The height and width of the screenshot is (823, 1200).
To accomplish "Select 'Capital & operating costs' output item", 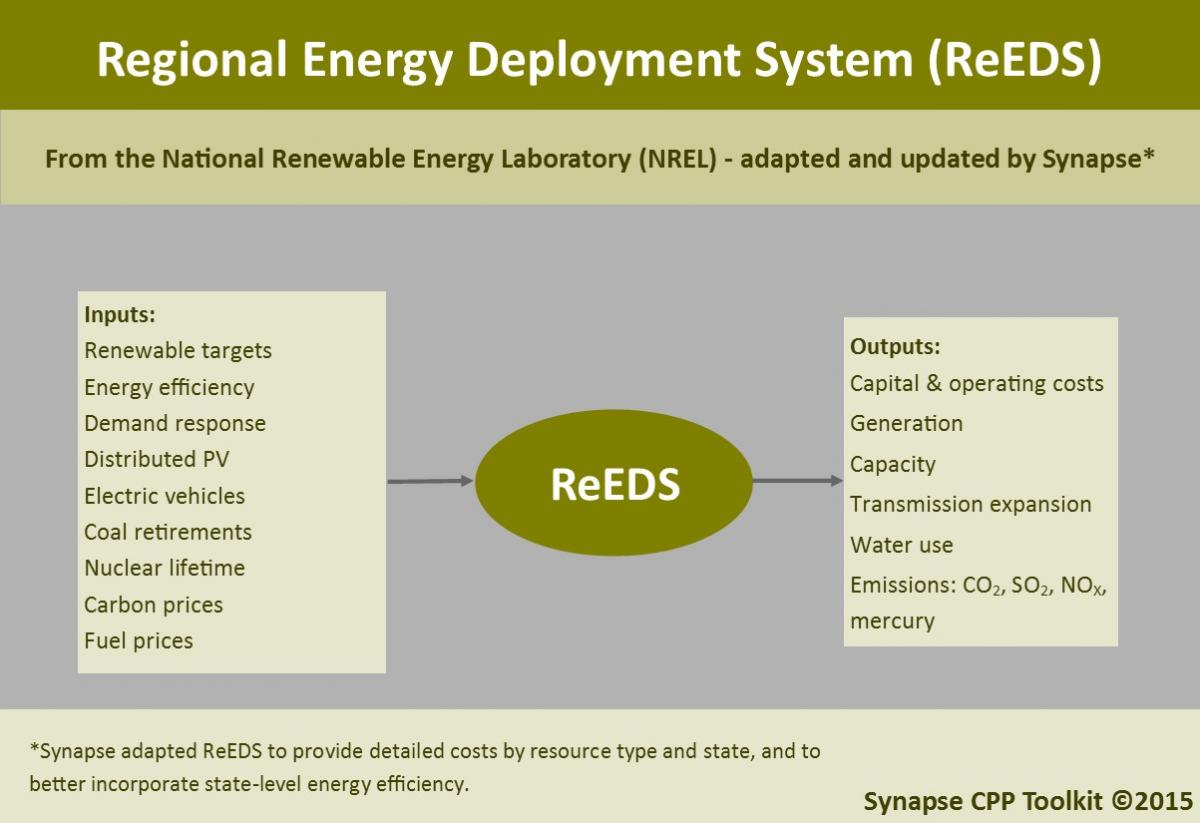I will point(977,384).
